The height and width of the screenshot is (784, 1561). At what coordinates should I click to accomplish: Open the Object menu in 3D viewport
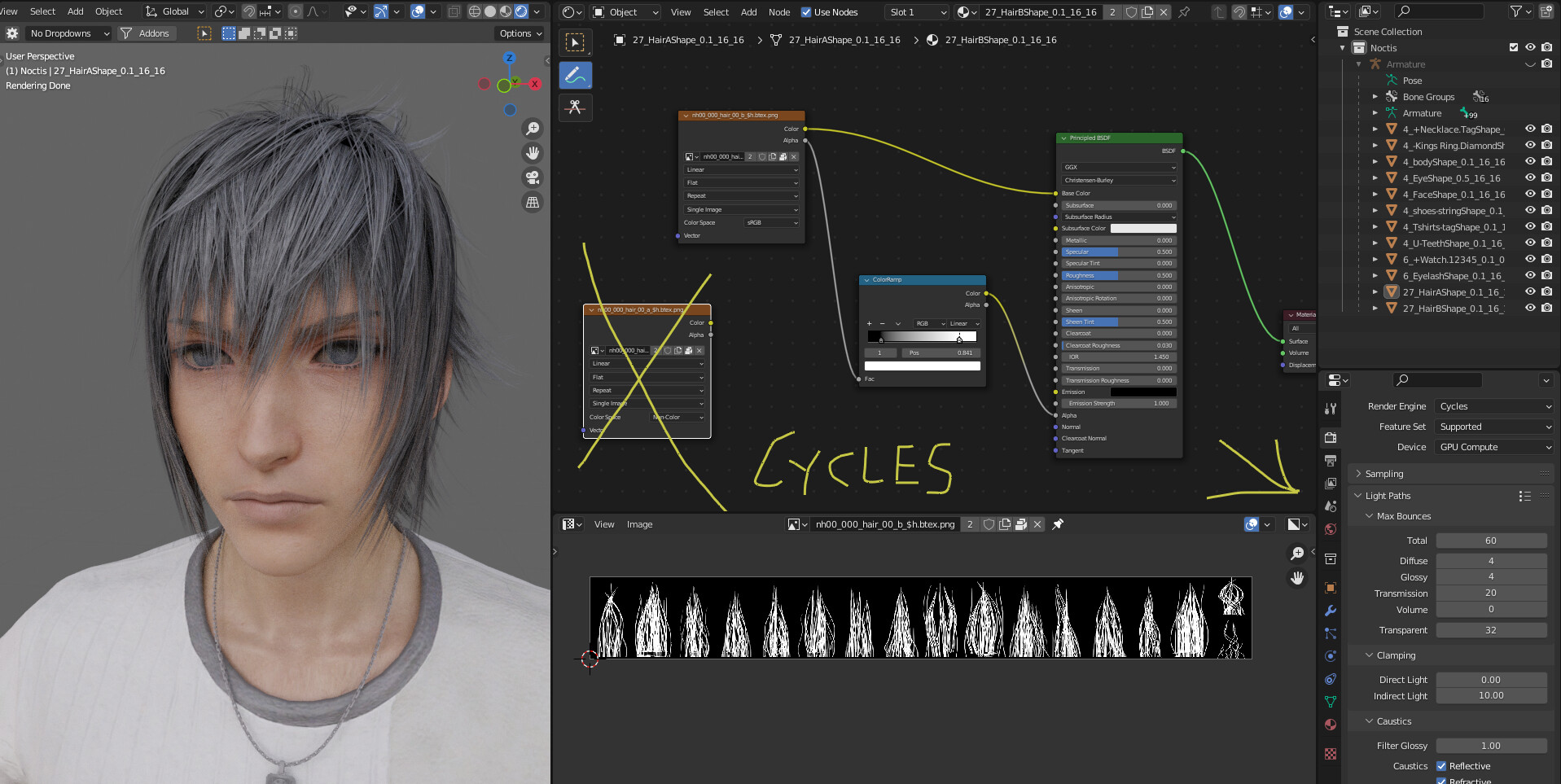click(108, 11)
